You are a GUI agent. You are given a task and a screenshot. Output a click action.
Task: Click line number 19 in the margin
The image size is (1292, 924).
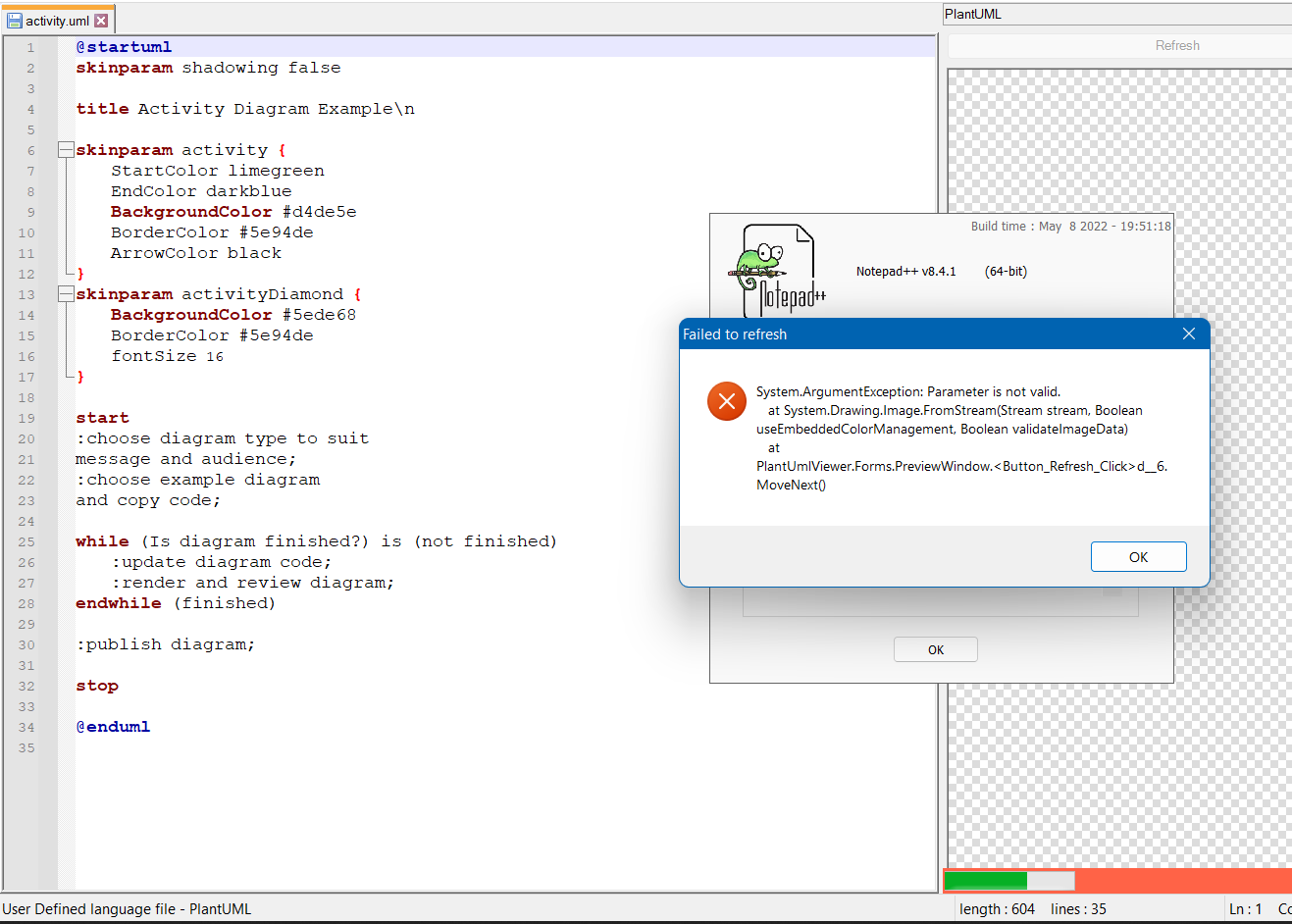coord(26,419)
